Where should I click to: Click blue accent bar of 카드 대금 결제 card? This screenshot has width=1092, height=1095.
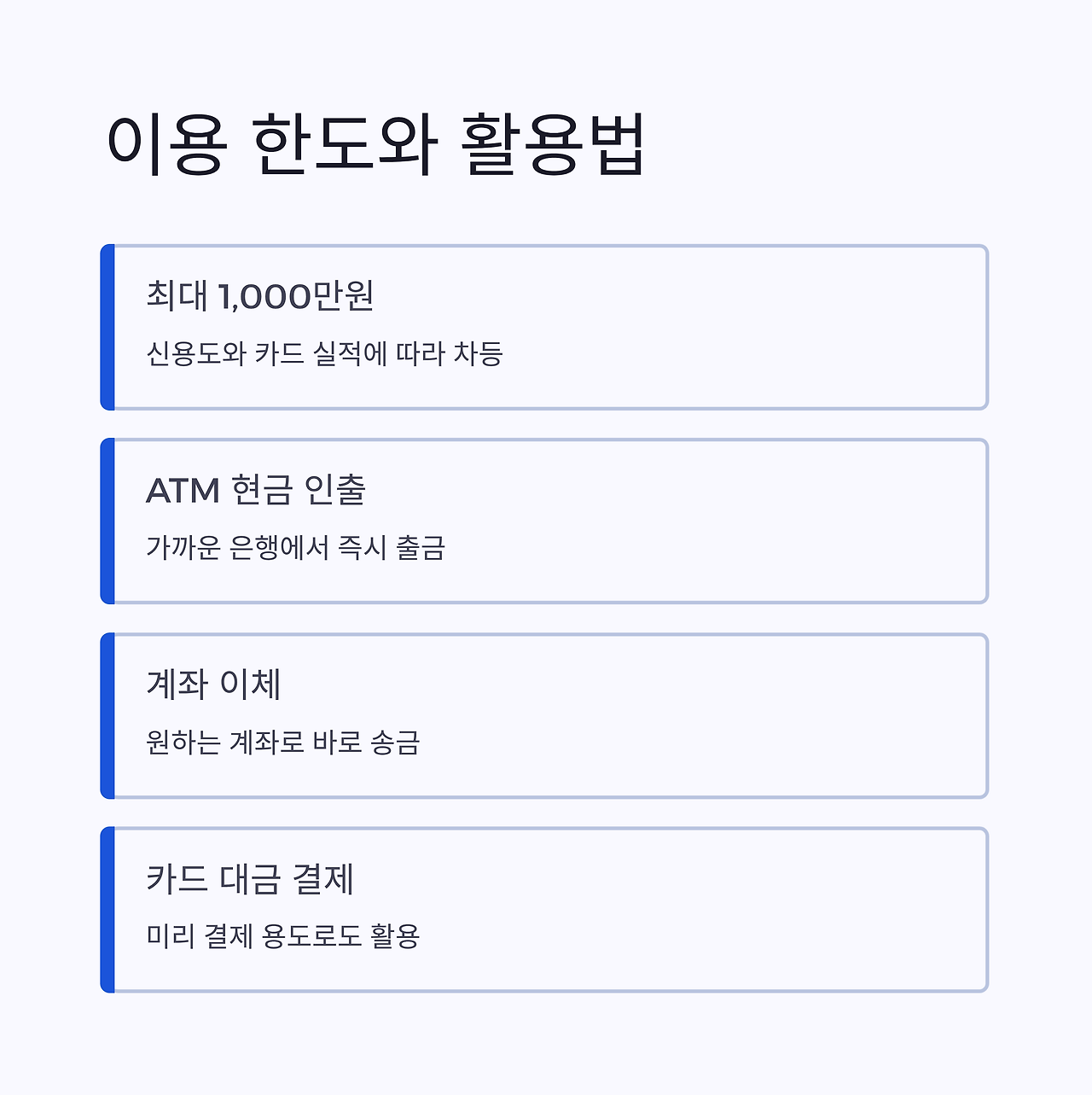(107, 910)
